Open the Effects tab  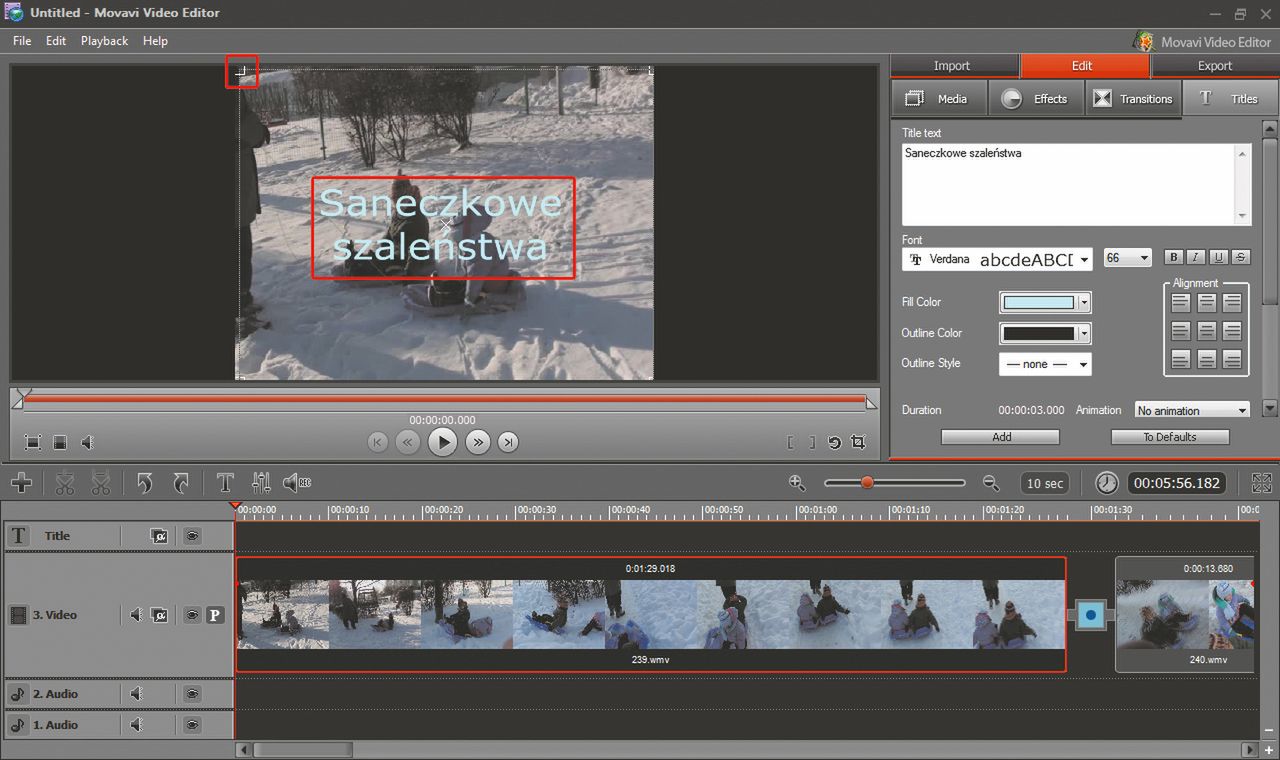[1036, 99]
